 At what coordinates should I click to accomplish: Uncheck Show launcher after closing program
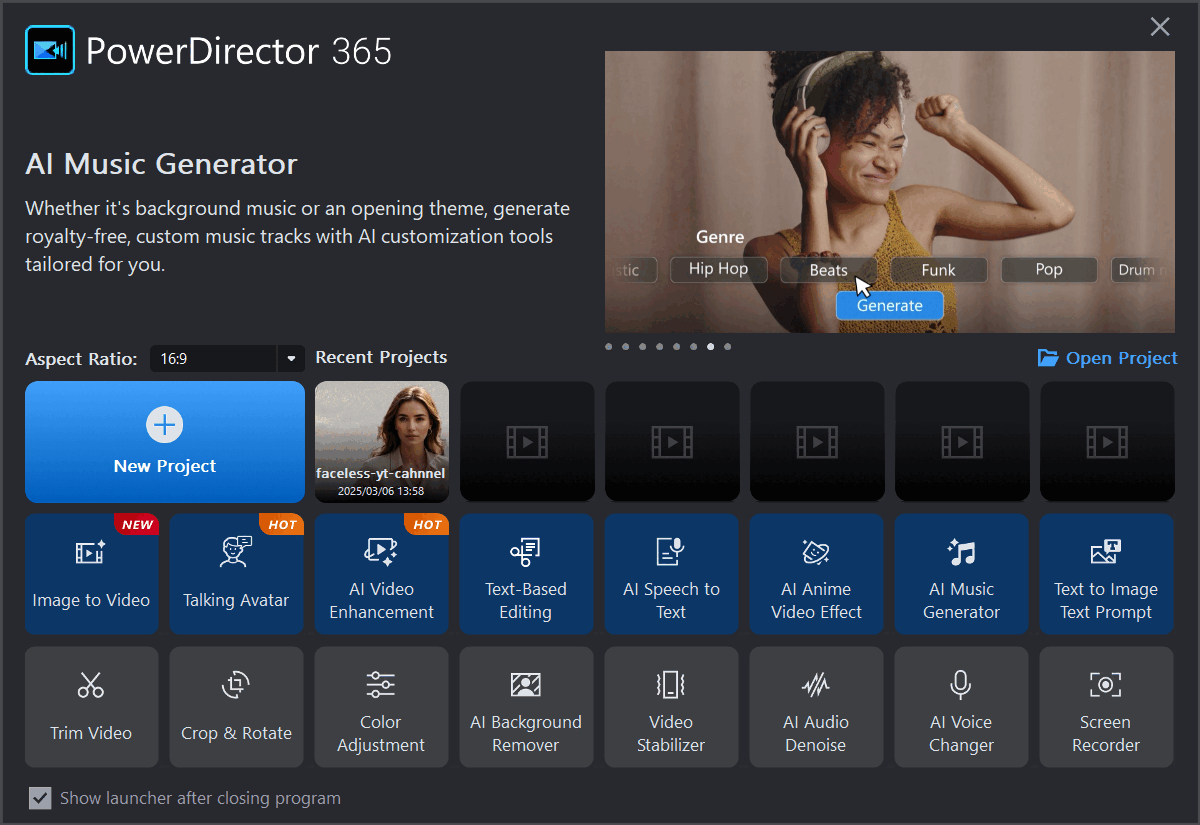(40, 798)
